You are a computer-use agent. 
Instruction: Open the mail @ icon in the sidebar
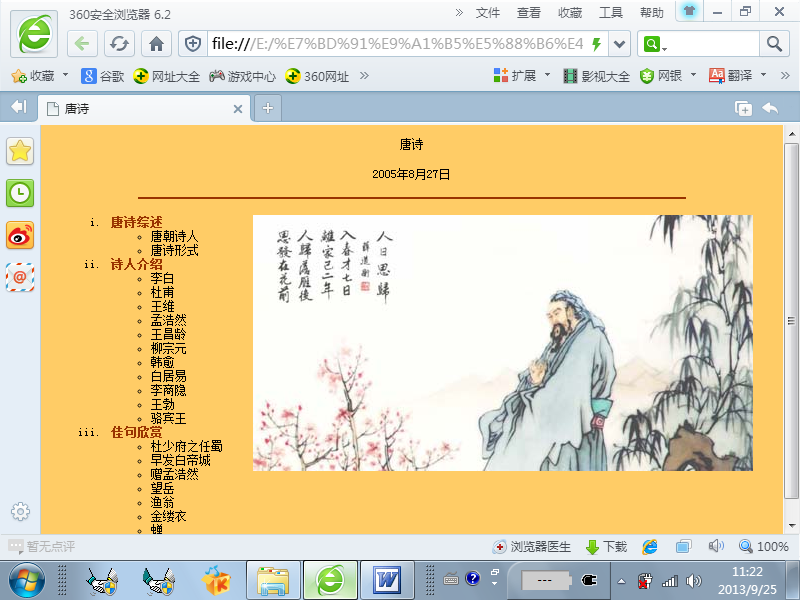(20, 277)
